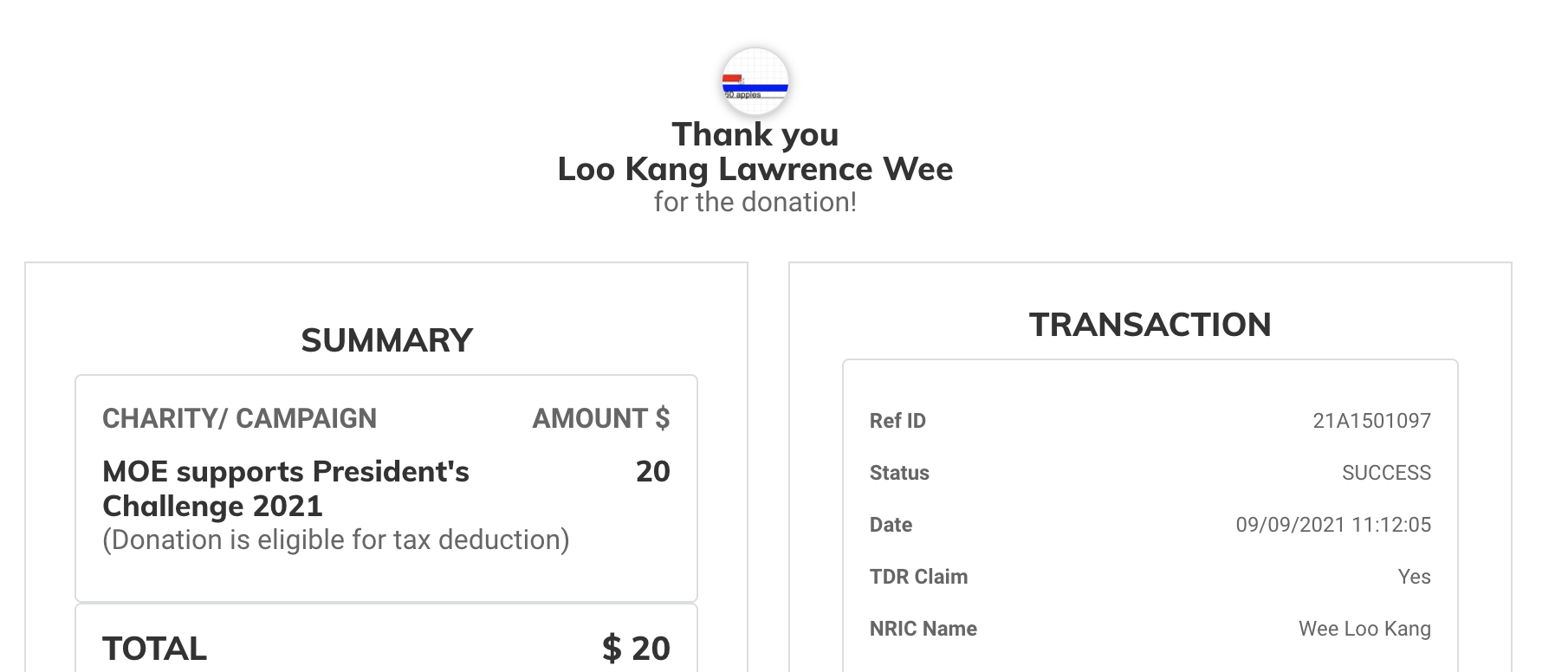Click the tax deduction eligibility note
This screenshot has width=1568, height=672.
tap(335, 540)
